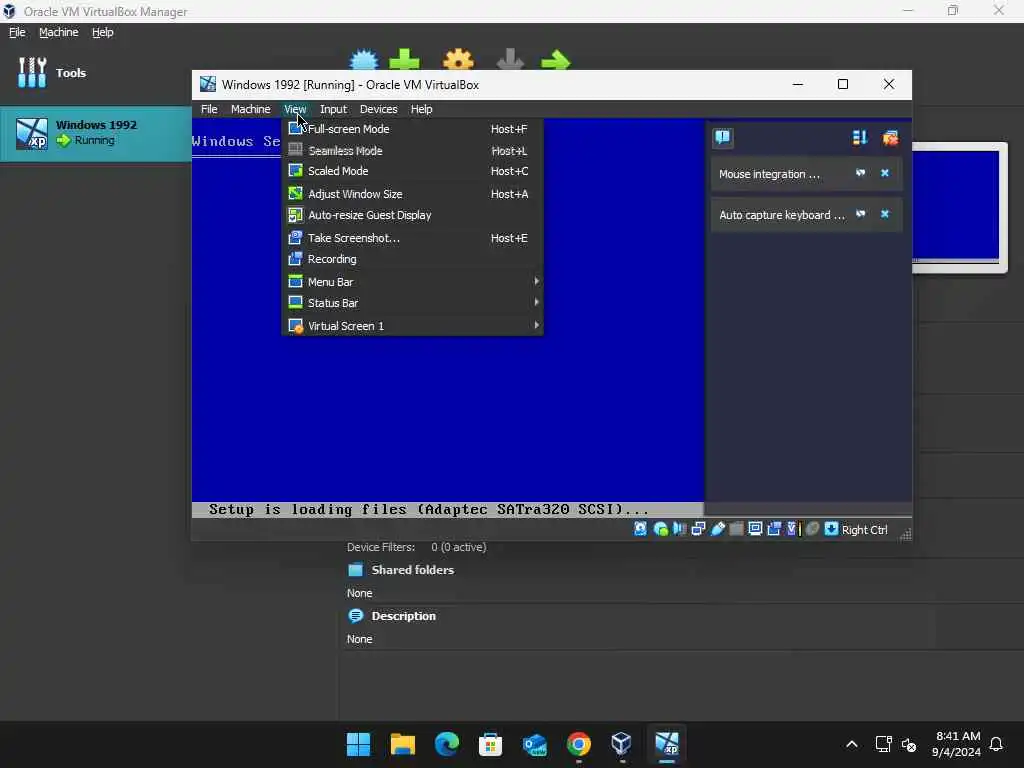Open the Devices menu
This screenshot has width=1024, height=768.
(378, 109)
